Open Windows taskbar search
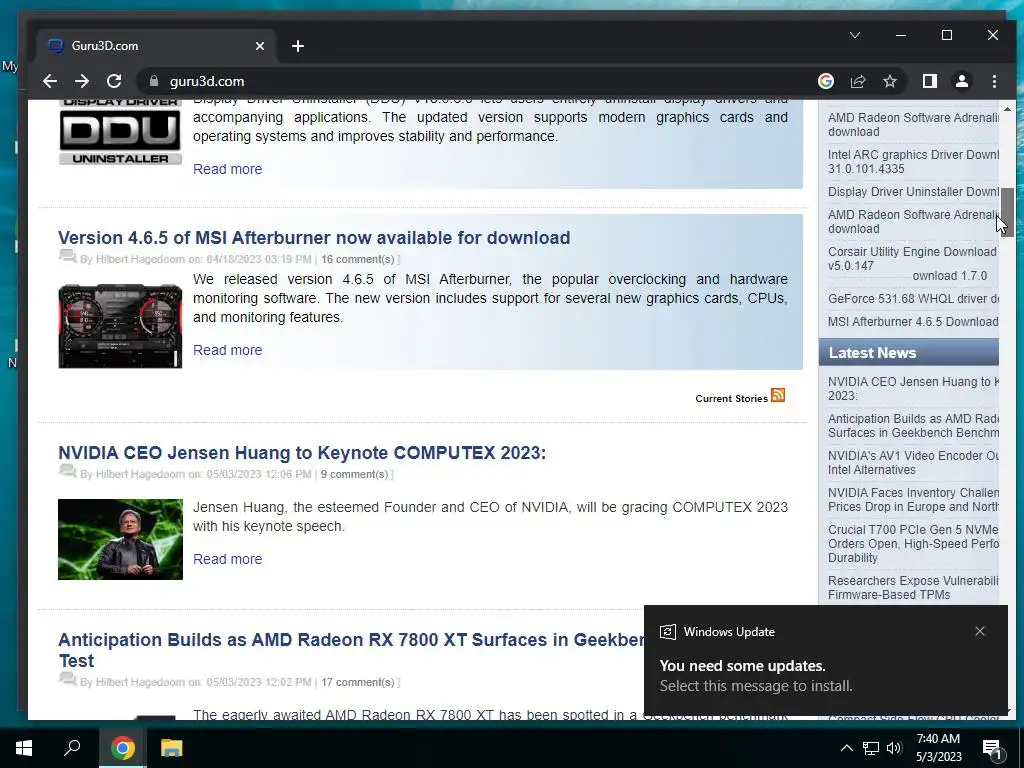The image size is (1024, 768). click(72, 748)
